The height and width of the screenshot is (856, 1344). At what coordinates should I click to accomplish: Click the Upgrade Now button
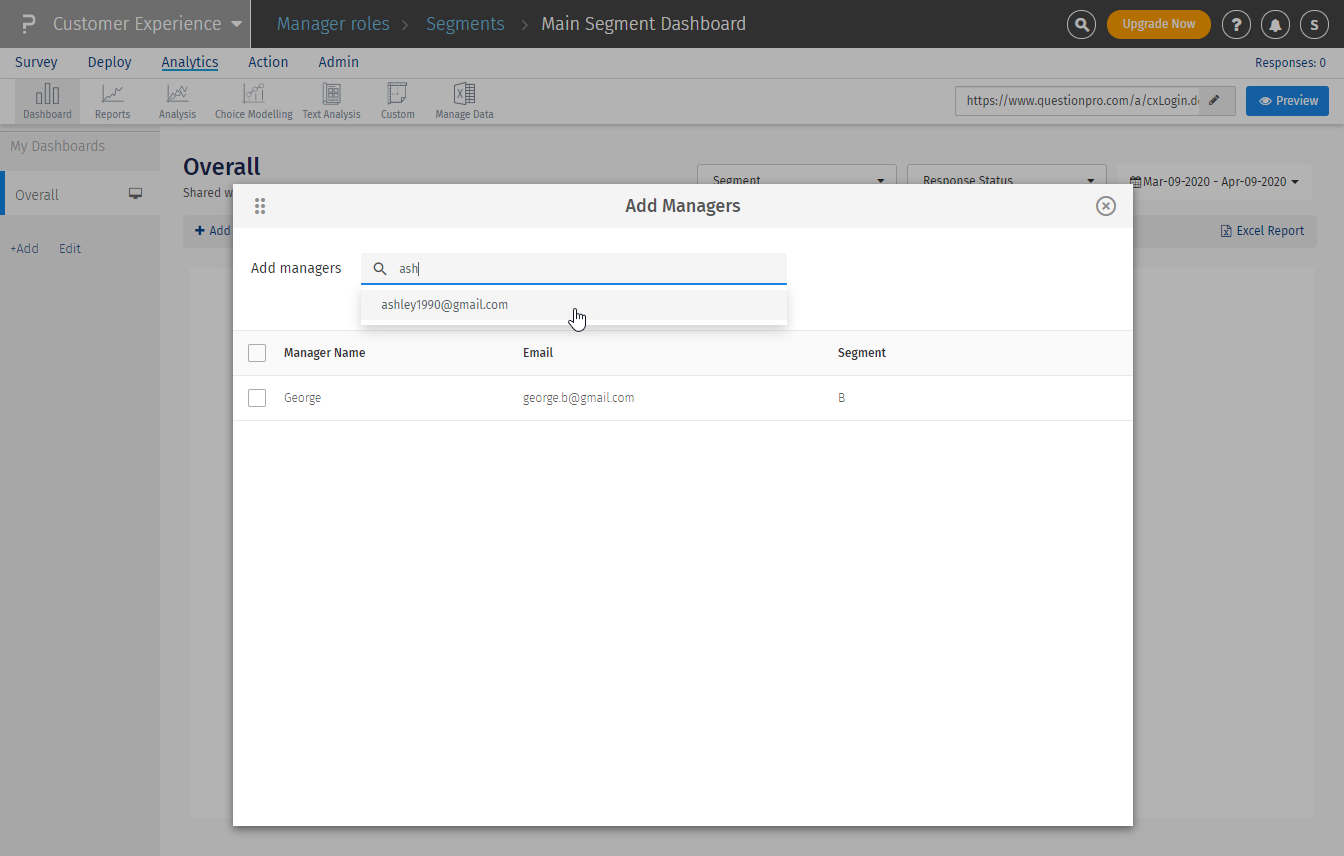pyautogui.click(x=1158, y=24)
